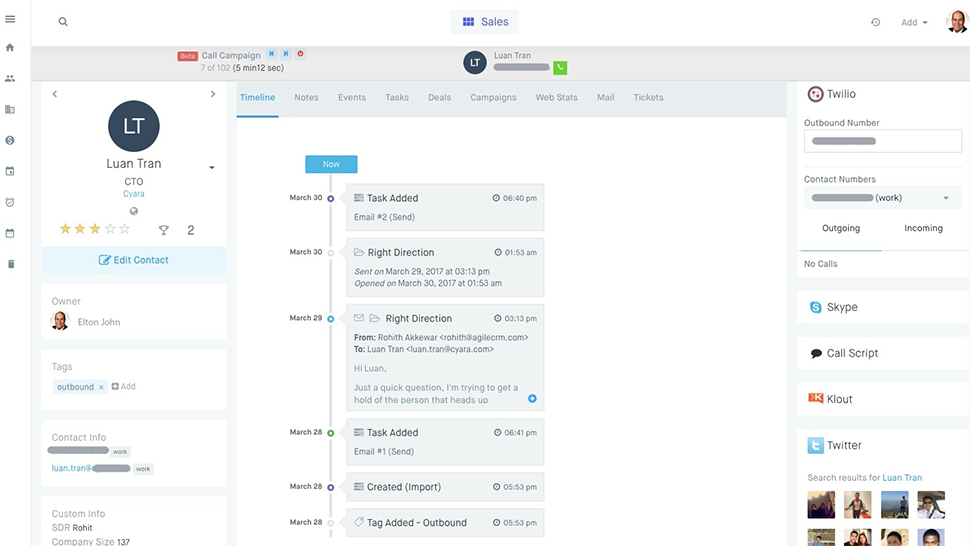Select the Incoming calls tab
This screenshot has height=546, width=970.
923,228
